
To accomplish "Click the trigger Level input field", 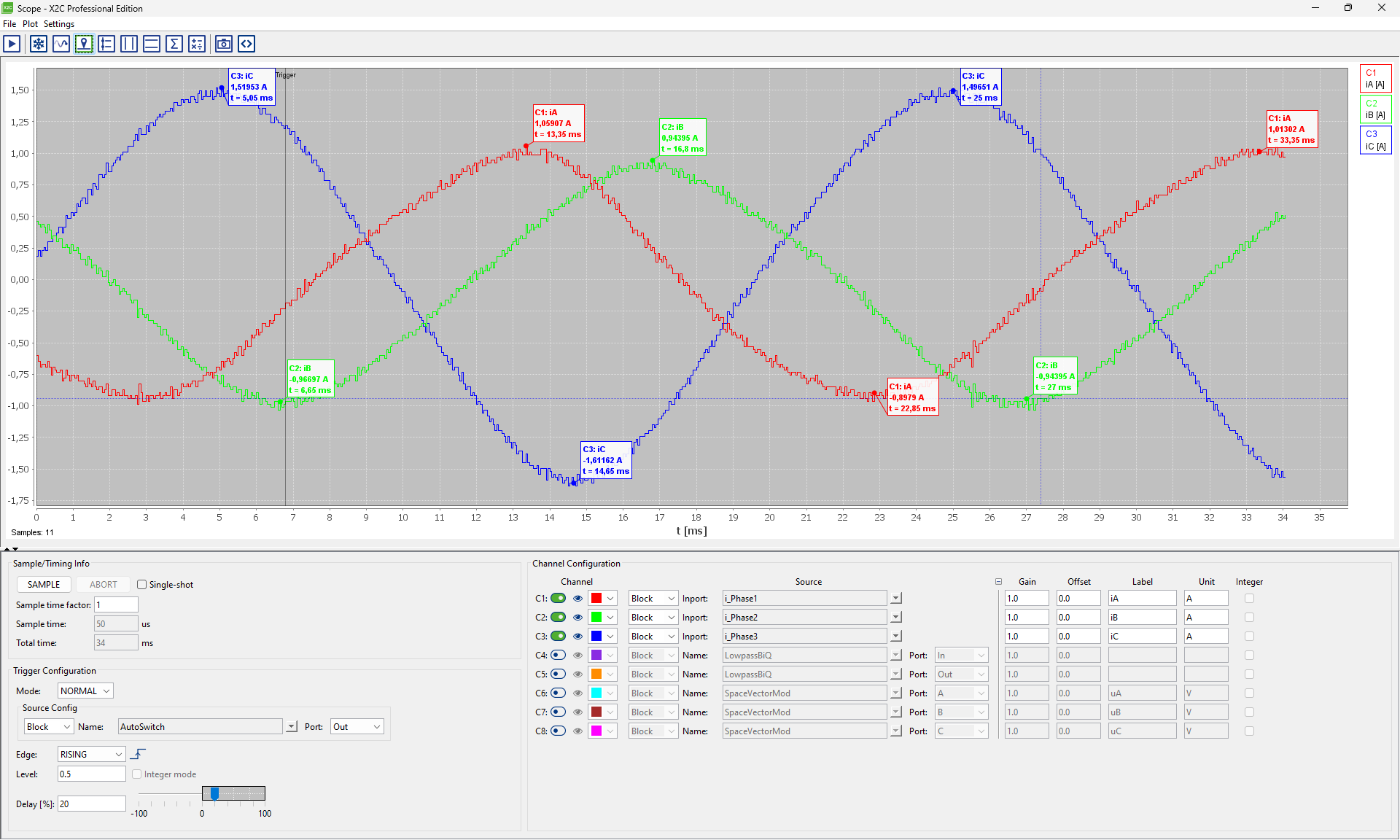I will pos(91,774).
